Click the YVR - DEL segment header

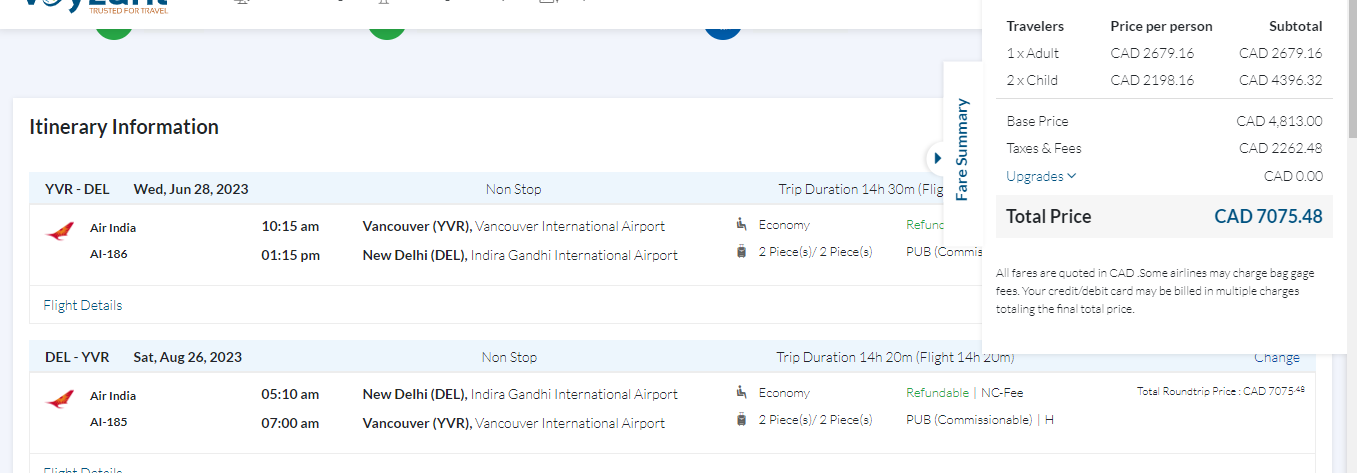pos(77,189)
